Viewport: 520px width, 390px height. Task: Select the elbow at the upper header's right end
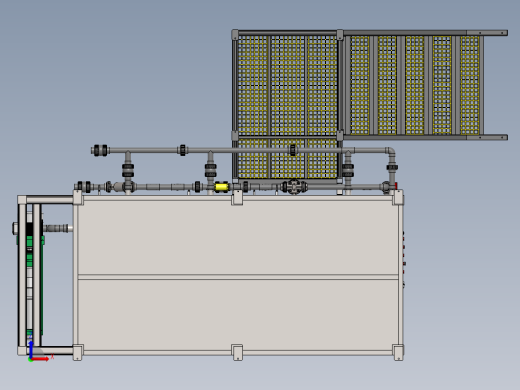pos(390,152)
